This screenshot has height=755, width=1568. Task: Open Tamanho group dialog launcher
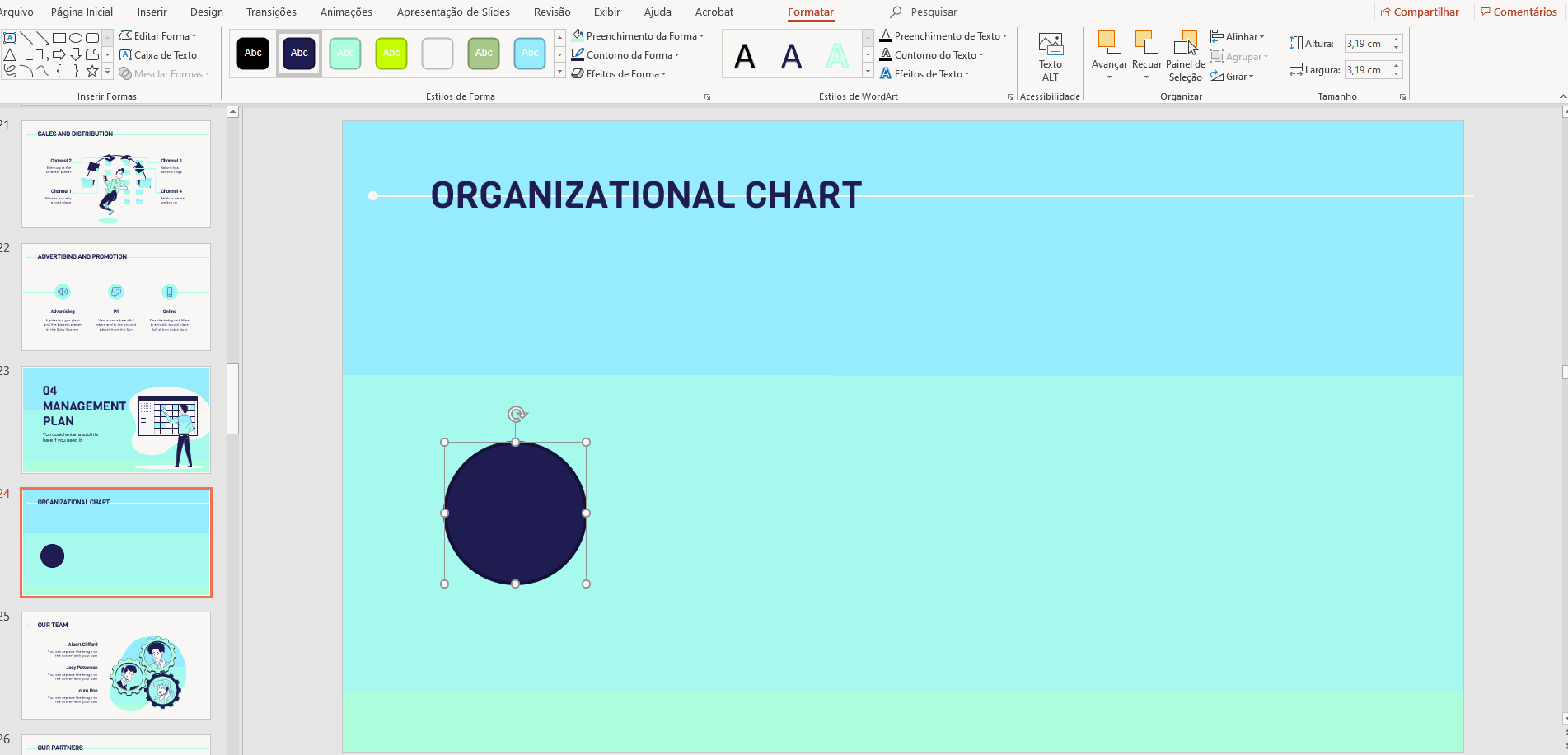(1402, 97)
